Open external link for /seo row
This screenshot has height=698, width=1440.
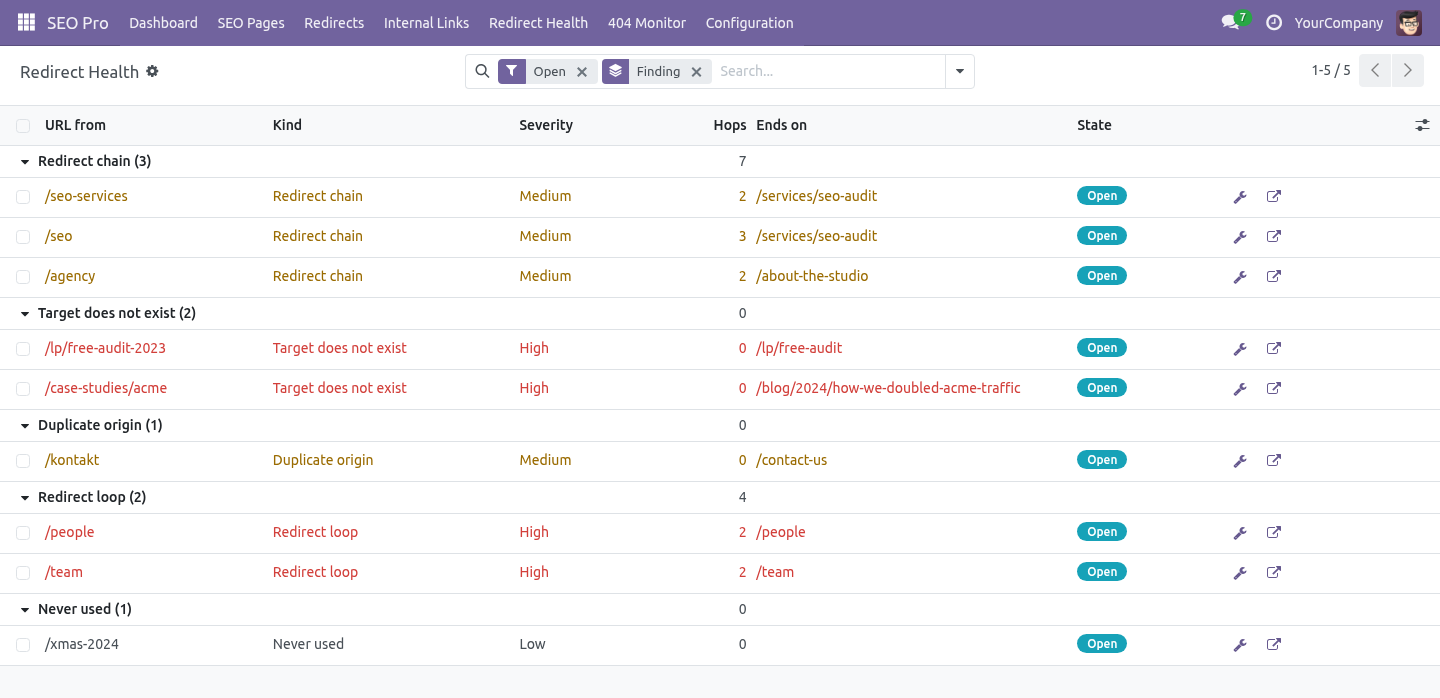click(1274, 236)
